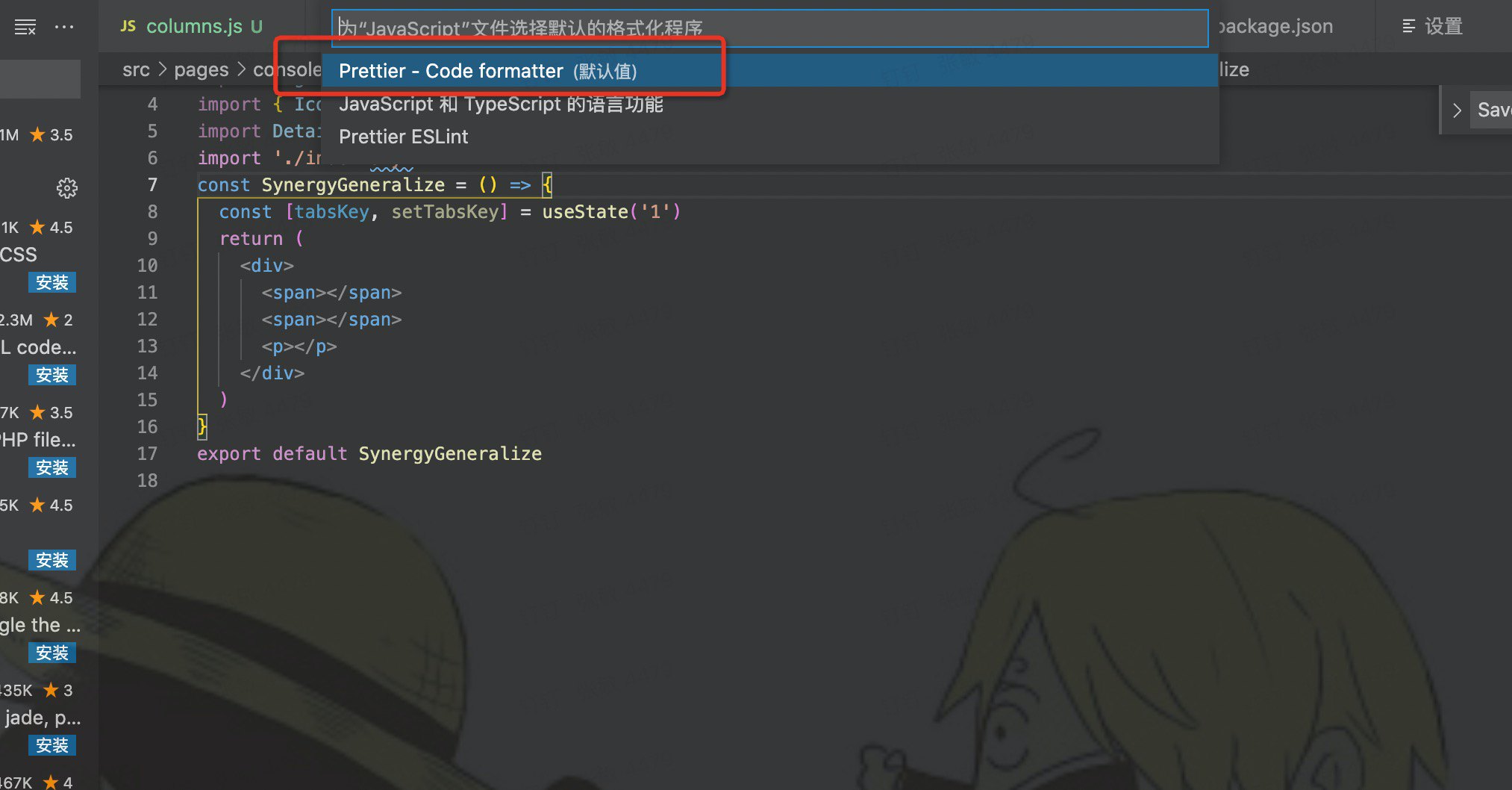The image size is (1512, 790).
Task: Install the CSS extension
Action: [52, 282]
